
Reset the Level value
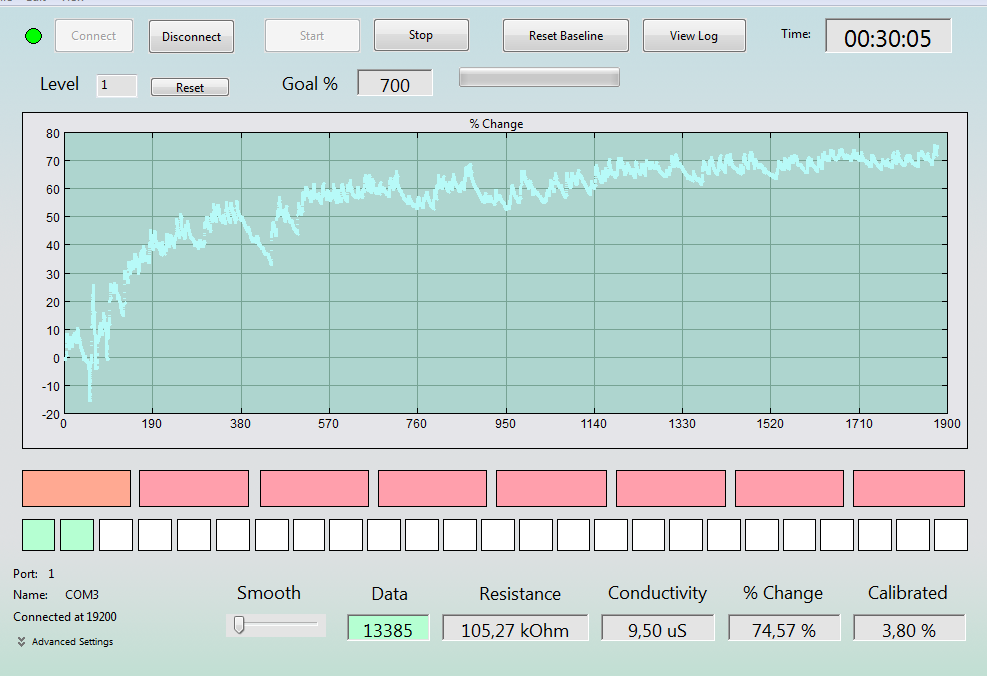tap(190, 87)
